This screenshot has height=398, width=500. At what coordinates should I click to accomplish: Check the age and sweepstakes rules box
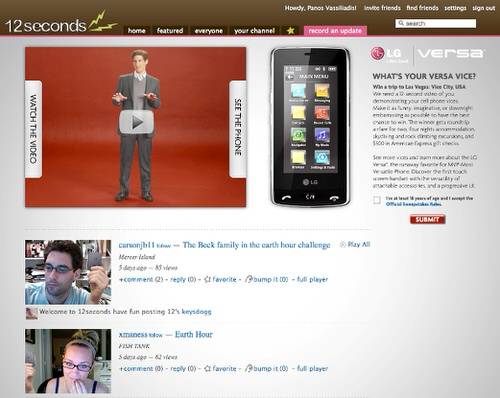(x=377, y=200)
